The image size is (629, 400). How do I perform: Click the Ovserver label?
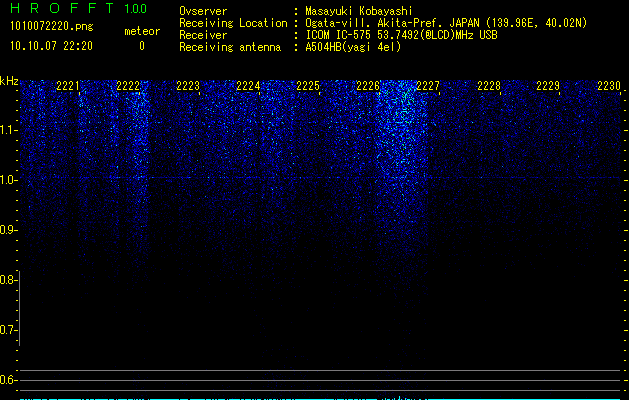tap(203, 11)
